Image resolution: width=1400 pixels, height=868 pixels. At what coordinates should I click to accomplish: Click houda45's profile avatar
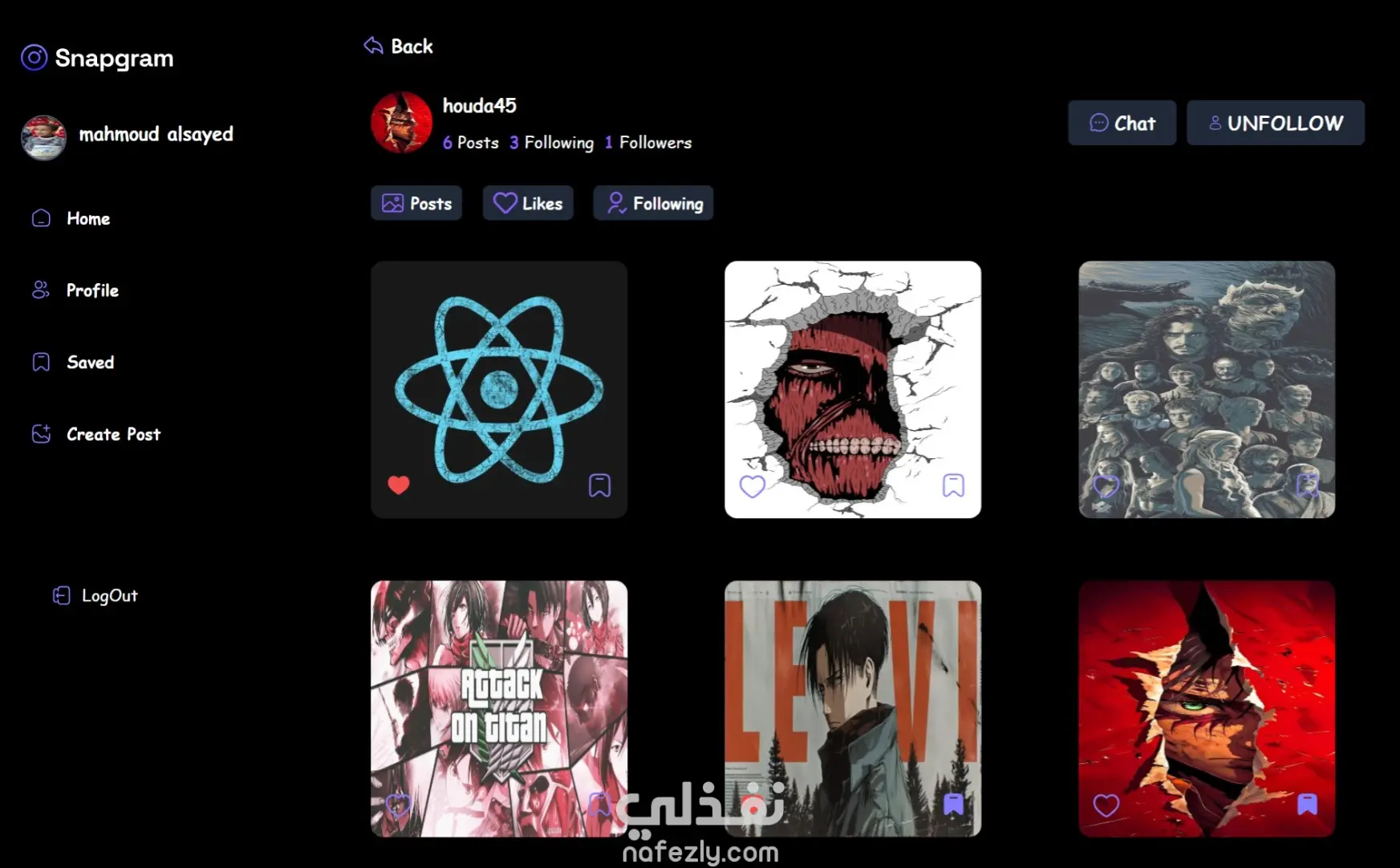[401, 122]
